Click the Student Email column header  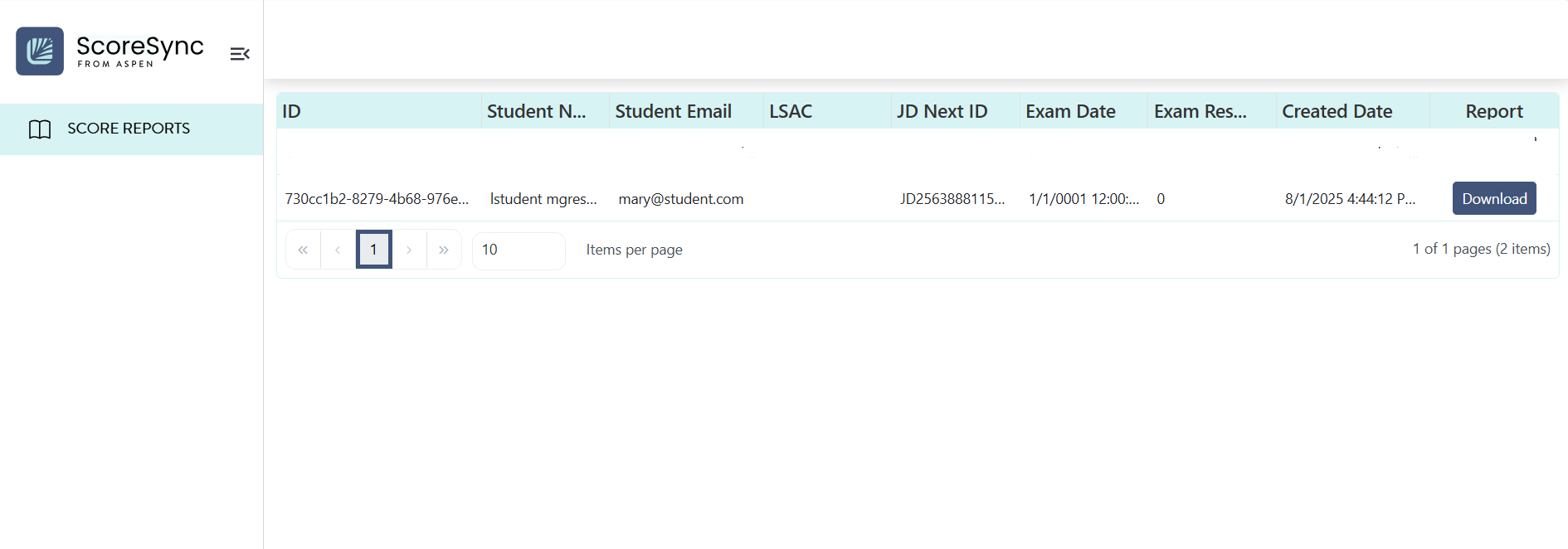click(x=673, y=111)
